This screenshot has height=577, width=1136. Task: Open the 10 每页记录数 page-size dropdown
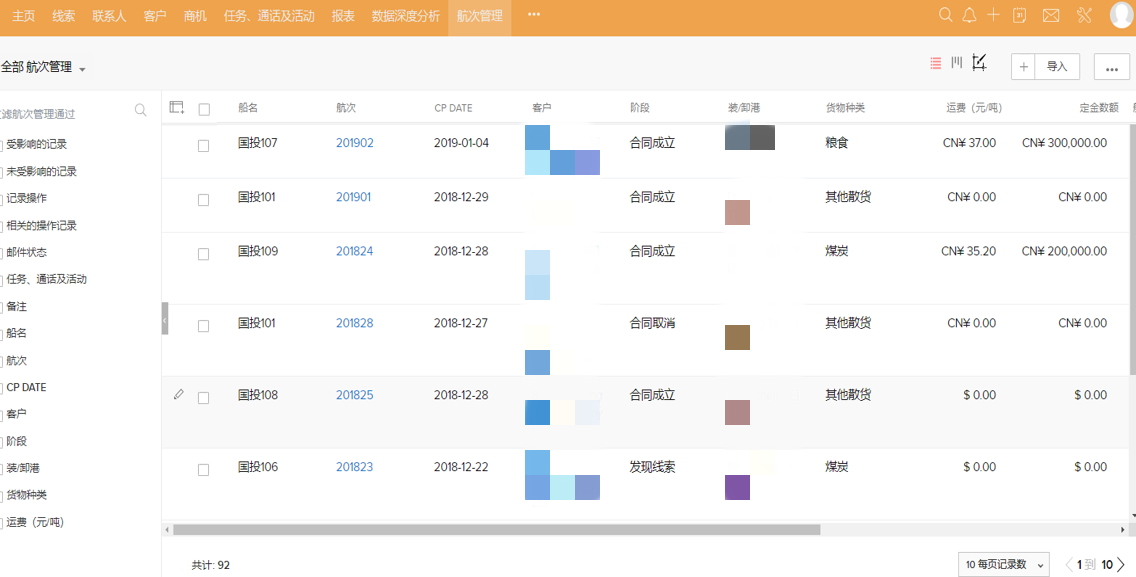1003,564
